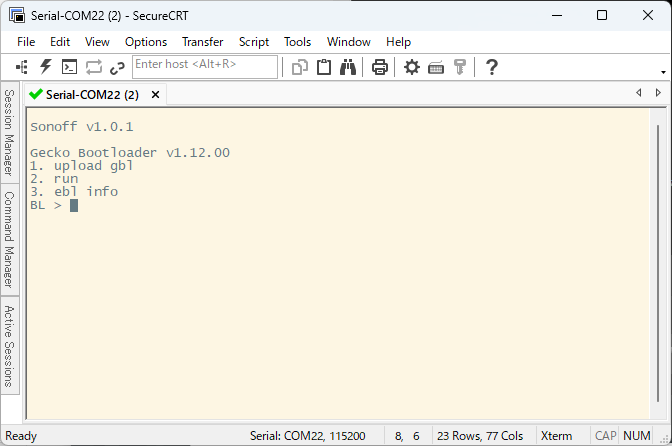Viewport: 672px width, 446px height.
Task: Open the Script menu
Action: click(254, 42)
